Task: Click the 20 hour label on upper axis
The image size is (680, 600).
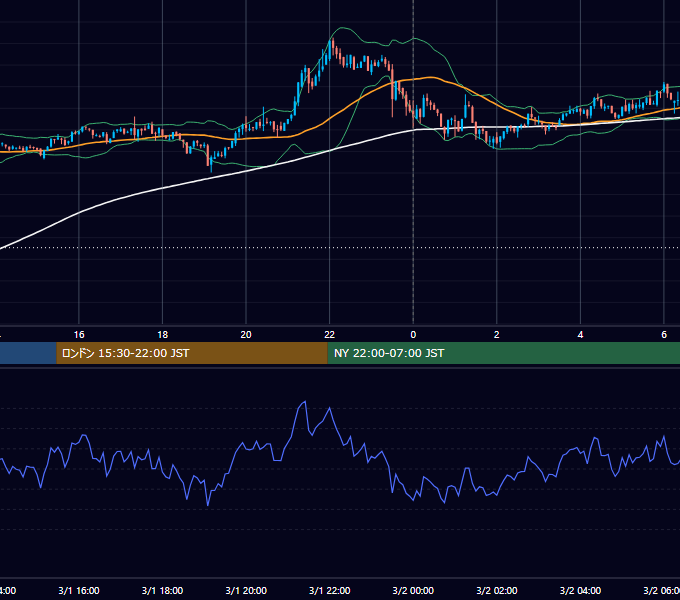Action: click(246, 335)
